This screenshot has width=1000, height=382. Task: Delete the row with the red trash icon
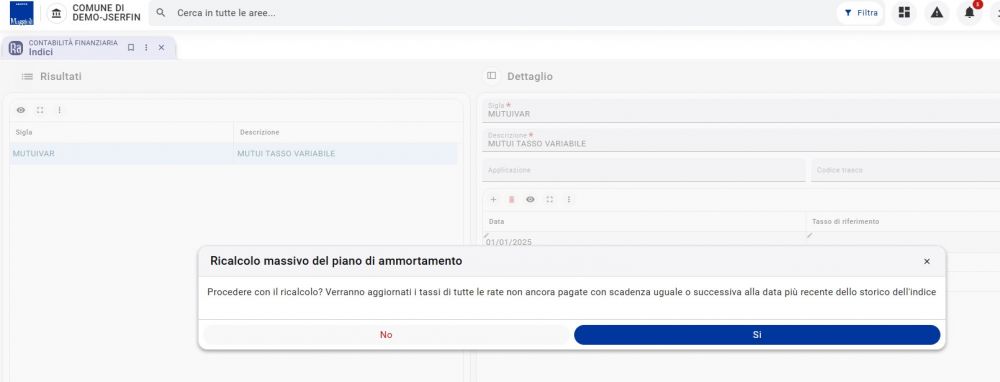(511, 200)
